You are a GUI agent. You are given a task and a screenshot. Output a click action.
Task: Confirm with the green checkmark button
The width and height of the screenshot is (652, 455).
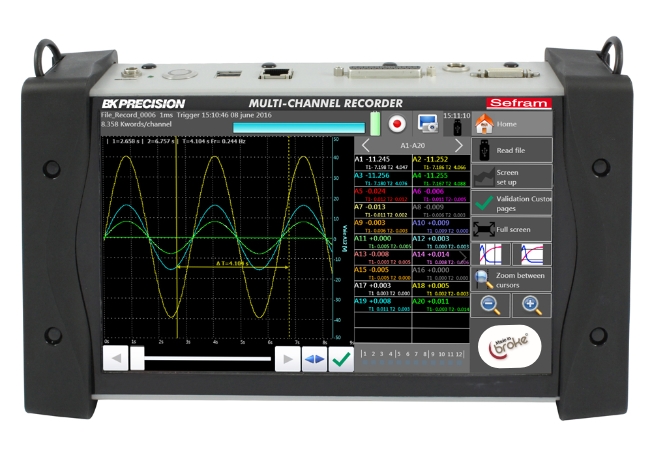(x=341, y=359)
